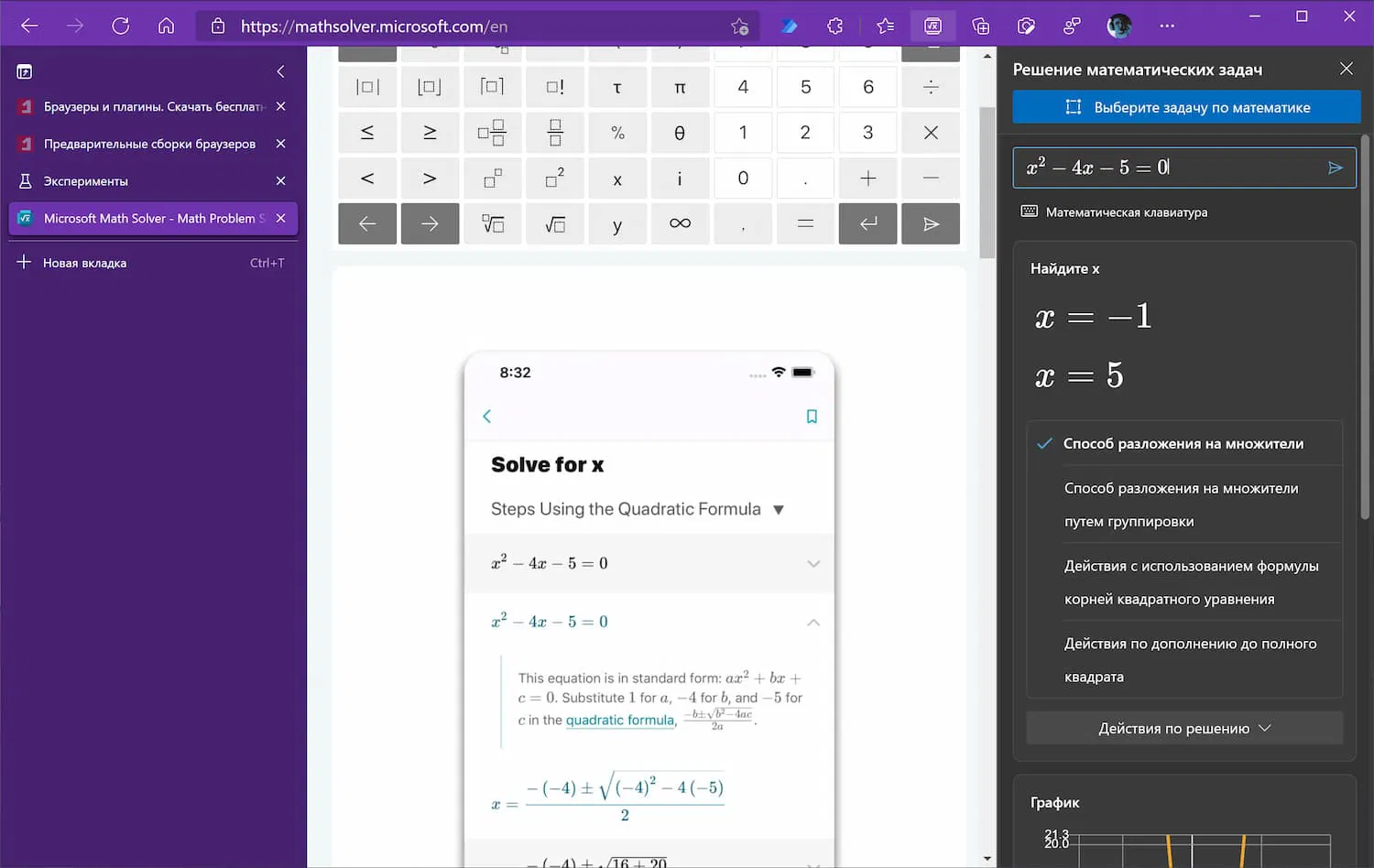
Task: Tap the multiplication sign key
Action: 931,133
